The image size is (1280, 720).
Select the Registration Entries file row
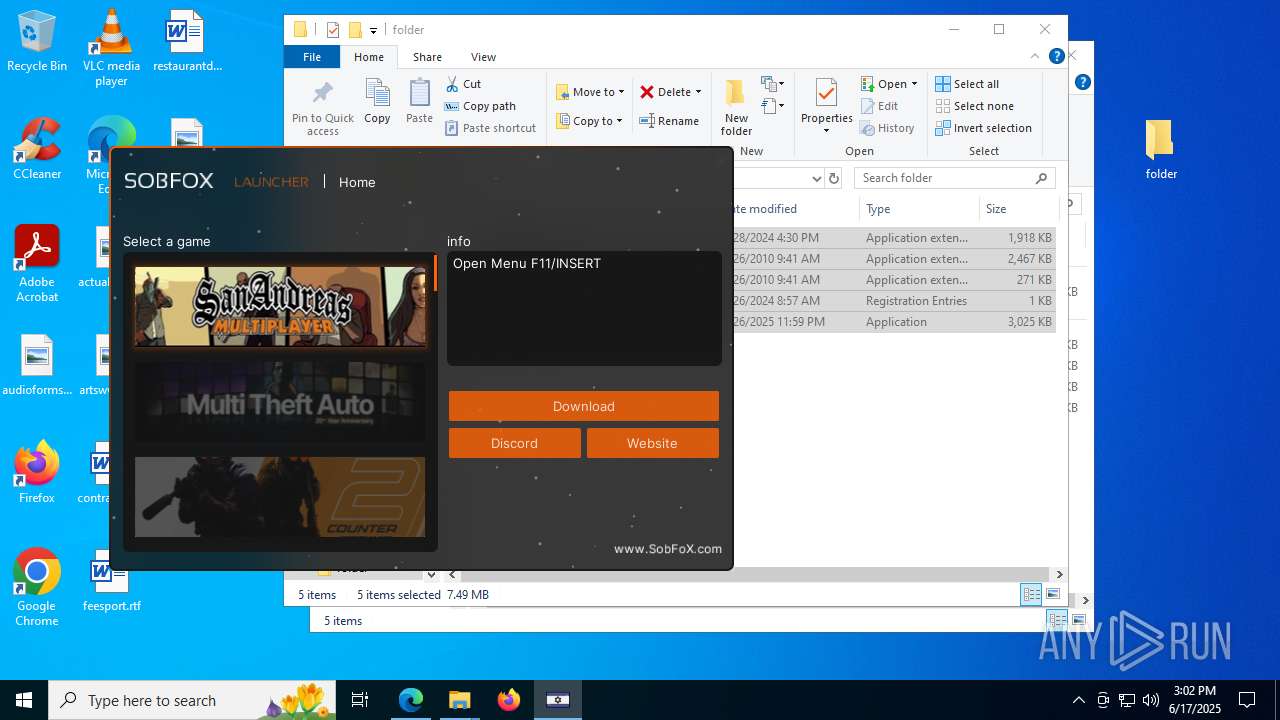[893, 301]
